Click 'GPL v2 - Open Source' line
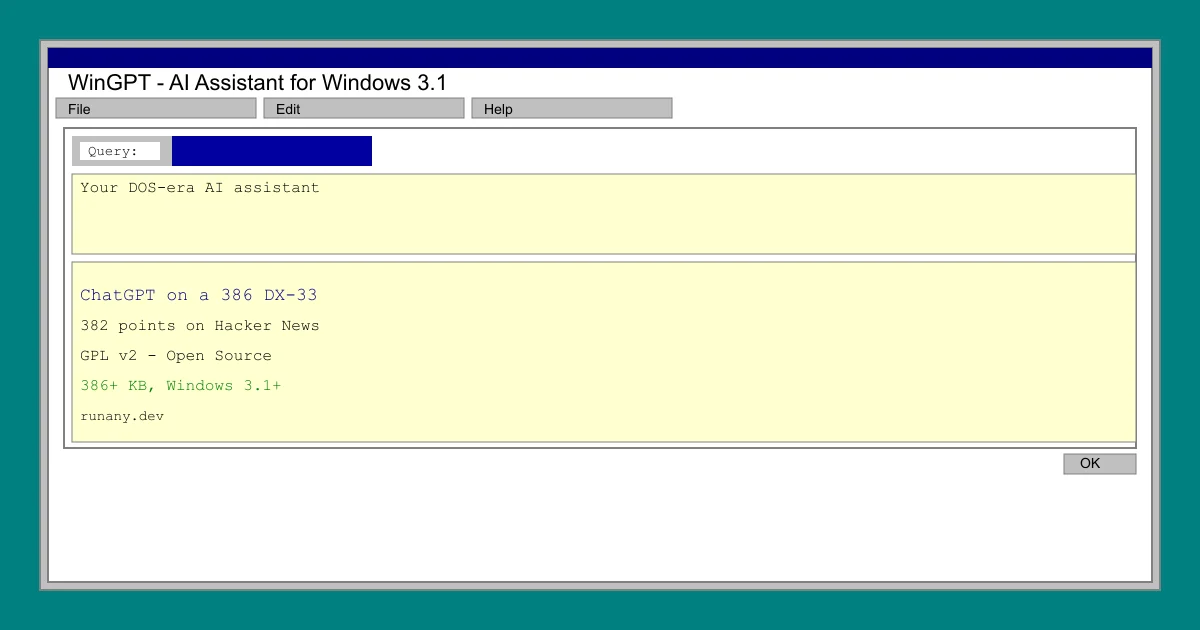The height and width of the screenshot is (630, 1200). coord(176,355)
